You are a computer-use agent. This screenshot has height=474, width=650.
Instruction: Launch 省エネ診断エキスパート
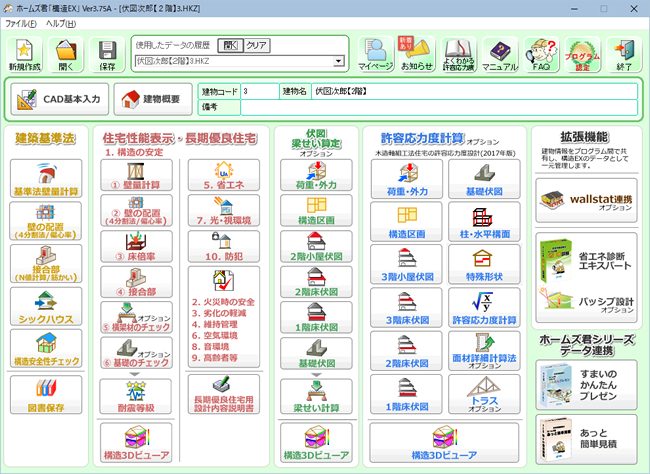[x=586, y=260]
